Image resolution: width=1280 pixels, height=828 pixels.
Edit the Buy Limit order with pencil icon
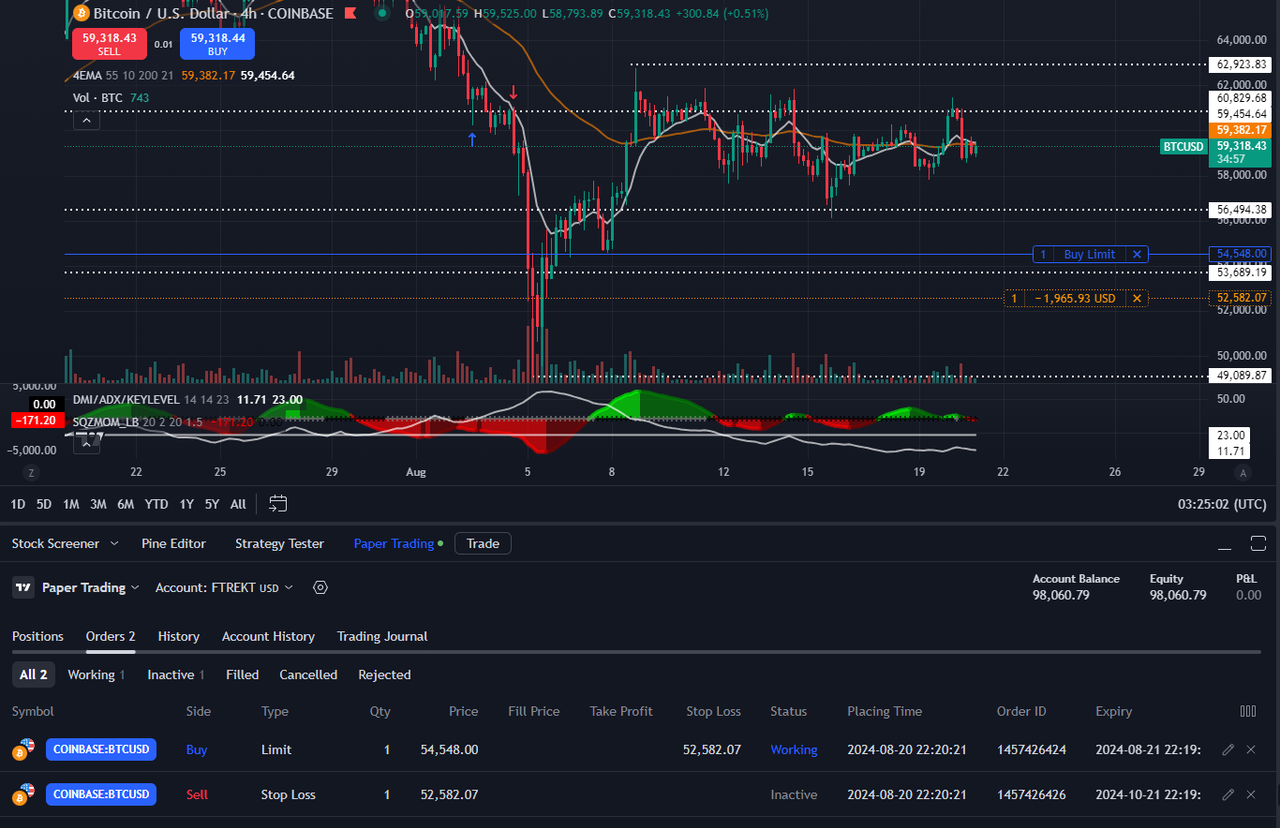pyautogui.click(x=1228, y=749)
